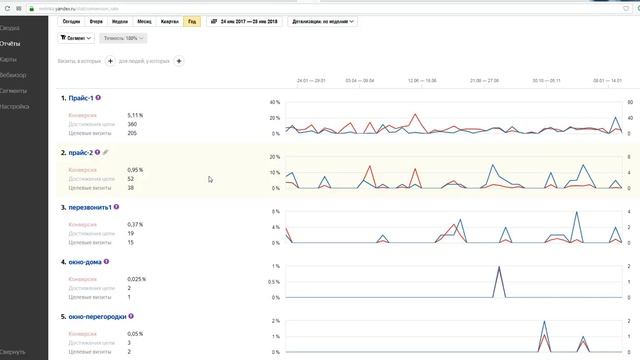Open the прайс-2 goal link
The height and width of the screenshot is (360, 640).
coord(80,153)
